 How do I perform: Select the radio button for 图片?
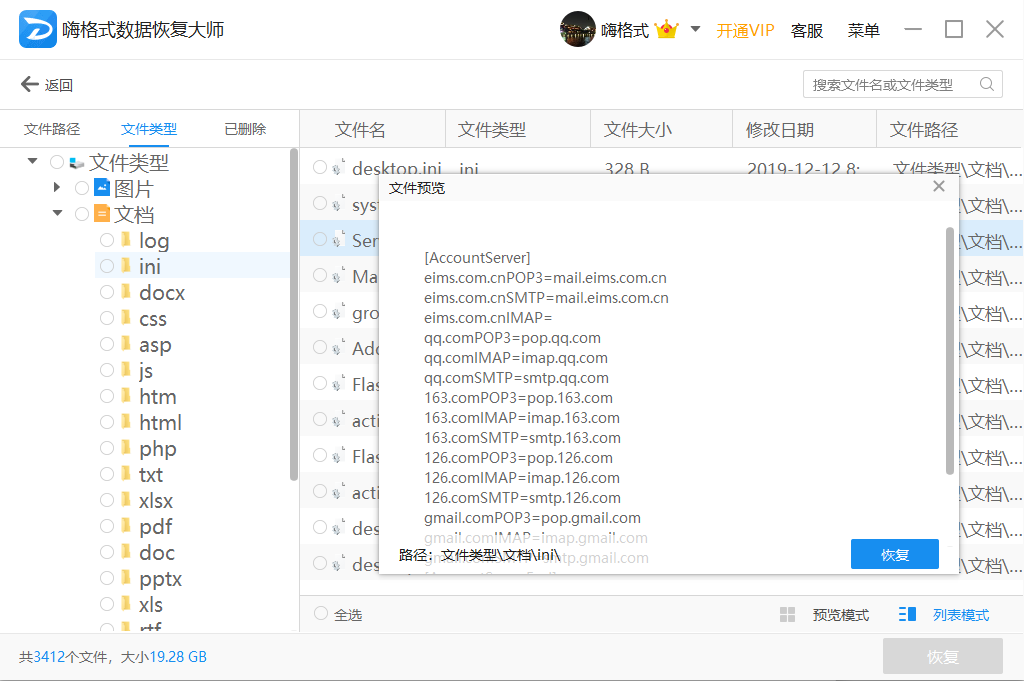[x=82, y=188]
